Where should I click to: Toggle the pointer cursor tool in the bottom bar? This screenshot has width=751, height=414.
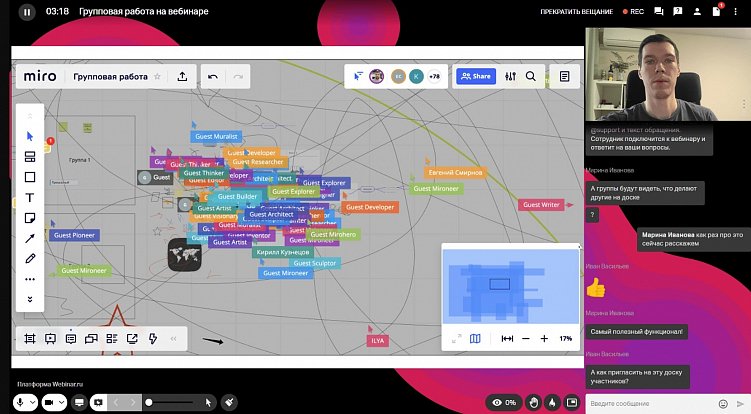point(208,402)
